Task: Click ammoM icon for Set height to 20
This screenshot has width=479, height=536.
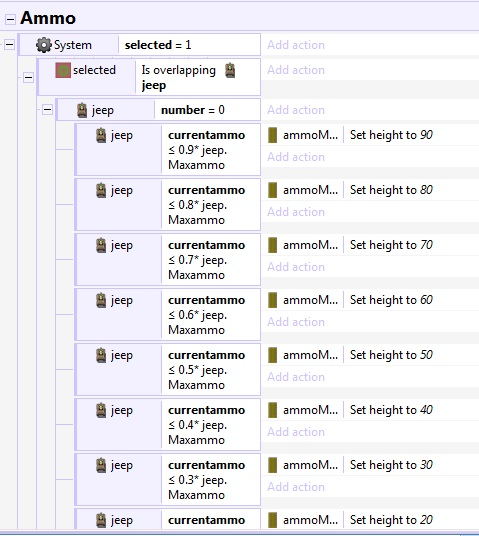Action: pyautogui.click(x=272, y=520)
